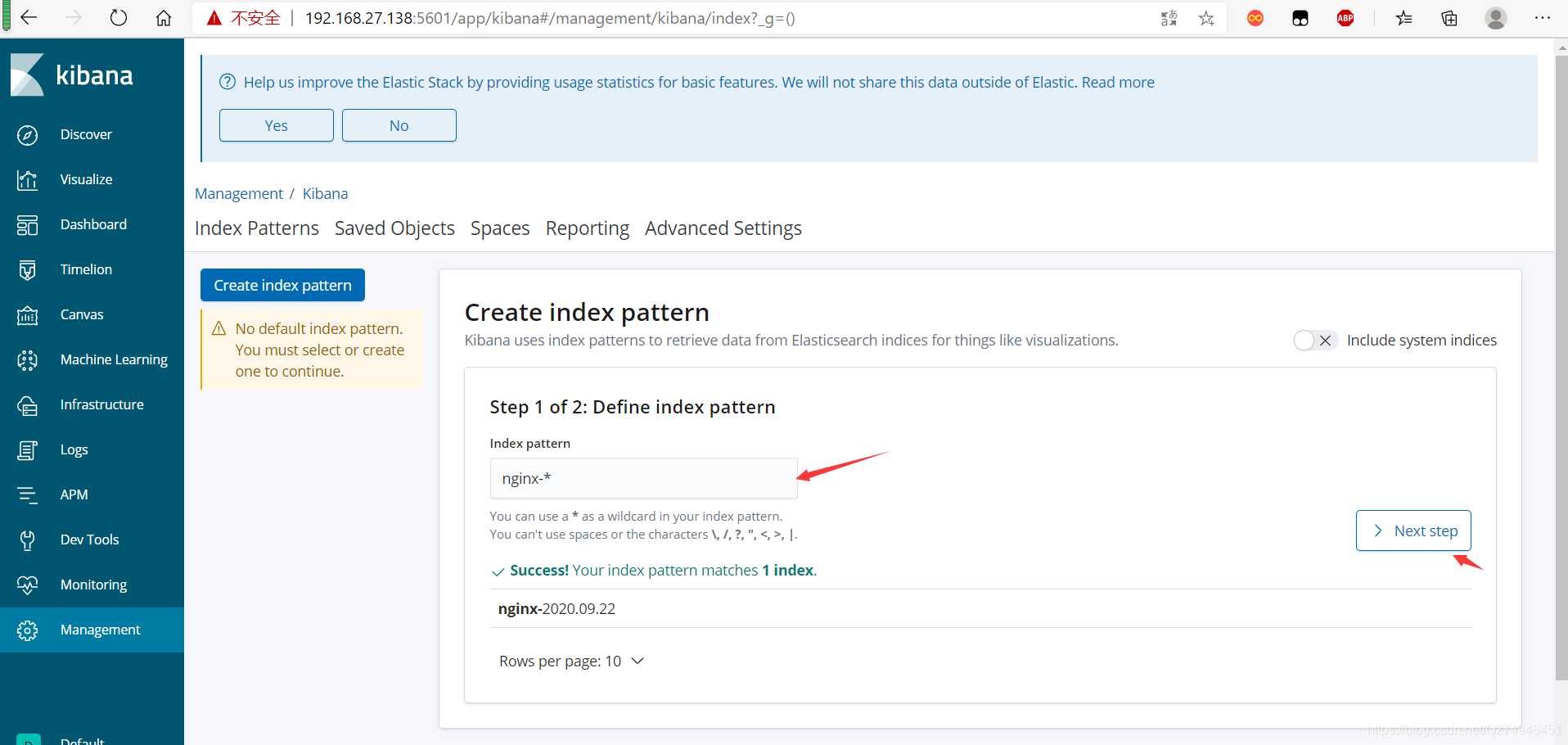Screen dimensions: 1568x745
Task: Open Management gear icon in sidebar
Action: 28,630
